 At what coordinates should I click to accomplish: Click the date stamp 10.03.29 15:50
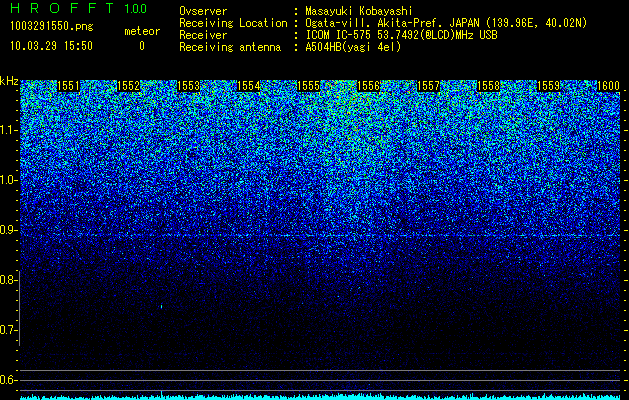click(x=52, y=46)
